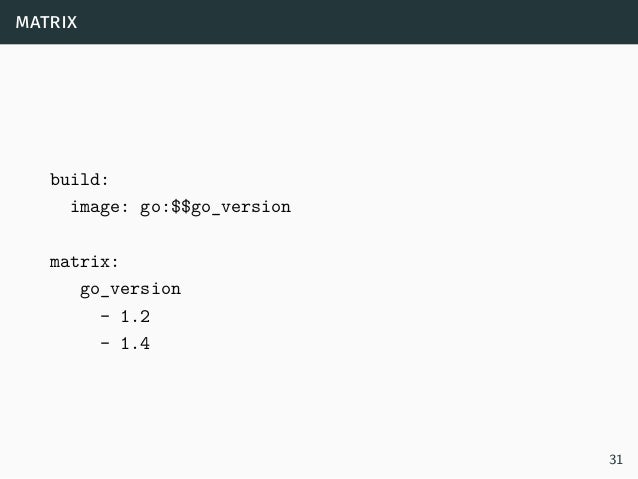Click the colon after 'matrix'

tap(115, 262)
